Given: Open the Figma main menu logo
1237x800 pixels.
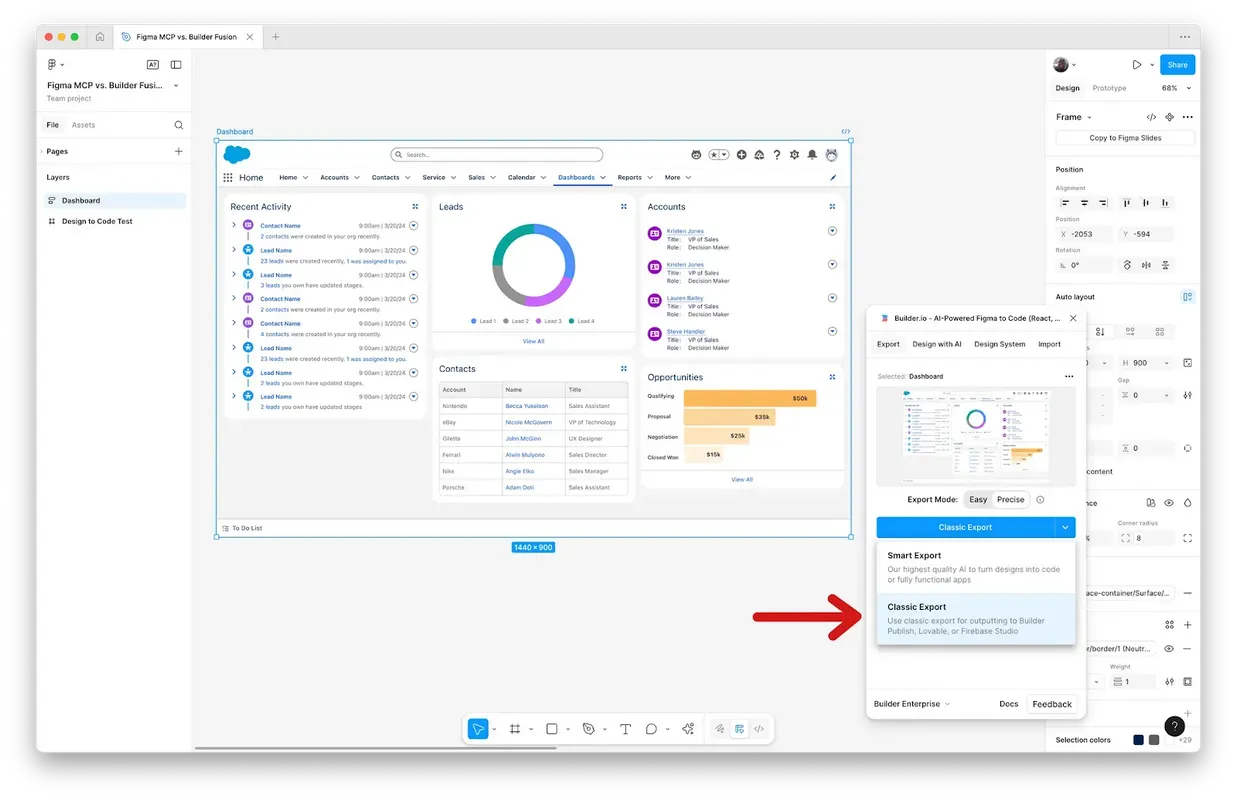Looking at the screenshot, I should point(52,65).
